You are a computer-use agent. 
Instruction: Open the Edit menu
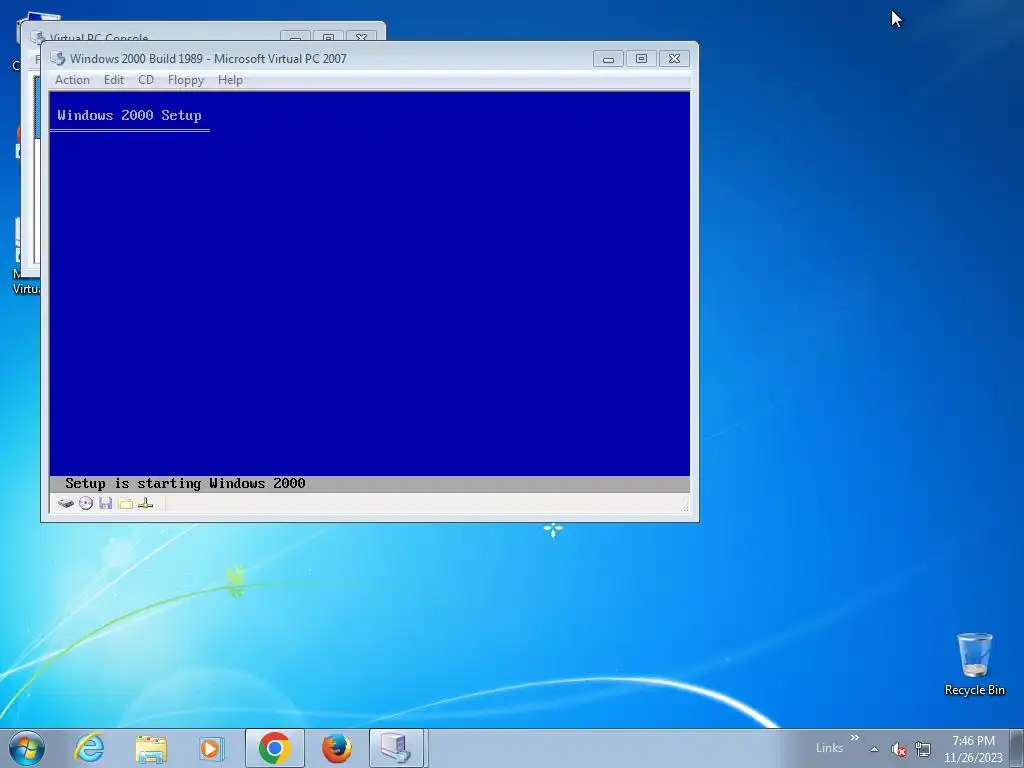pos(114,80)
